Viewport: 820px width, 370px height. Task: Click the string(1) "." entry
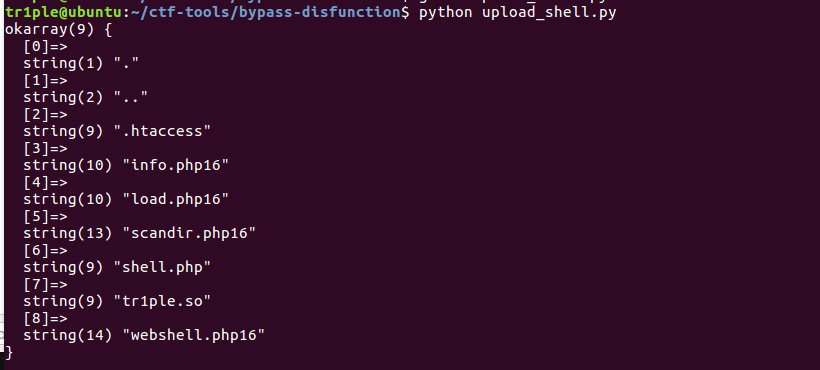click(x=81, y=64)
